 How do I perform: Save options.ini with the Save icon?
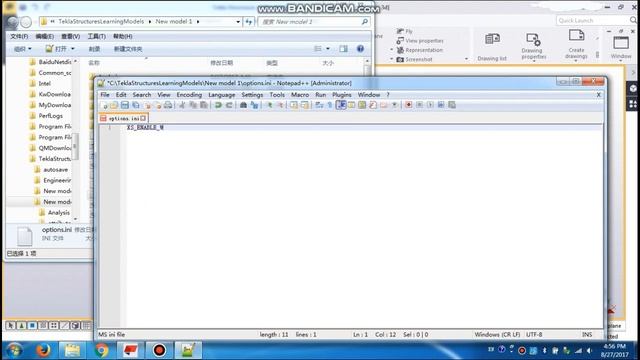coord(125,105)
